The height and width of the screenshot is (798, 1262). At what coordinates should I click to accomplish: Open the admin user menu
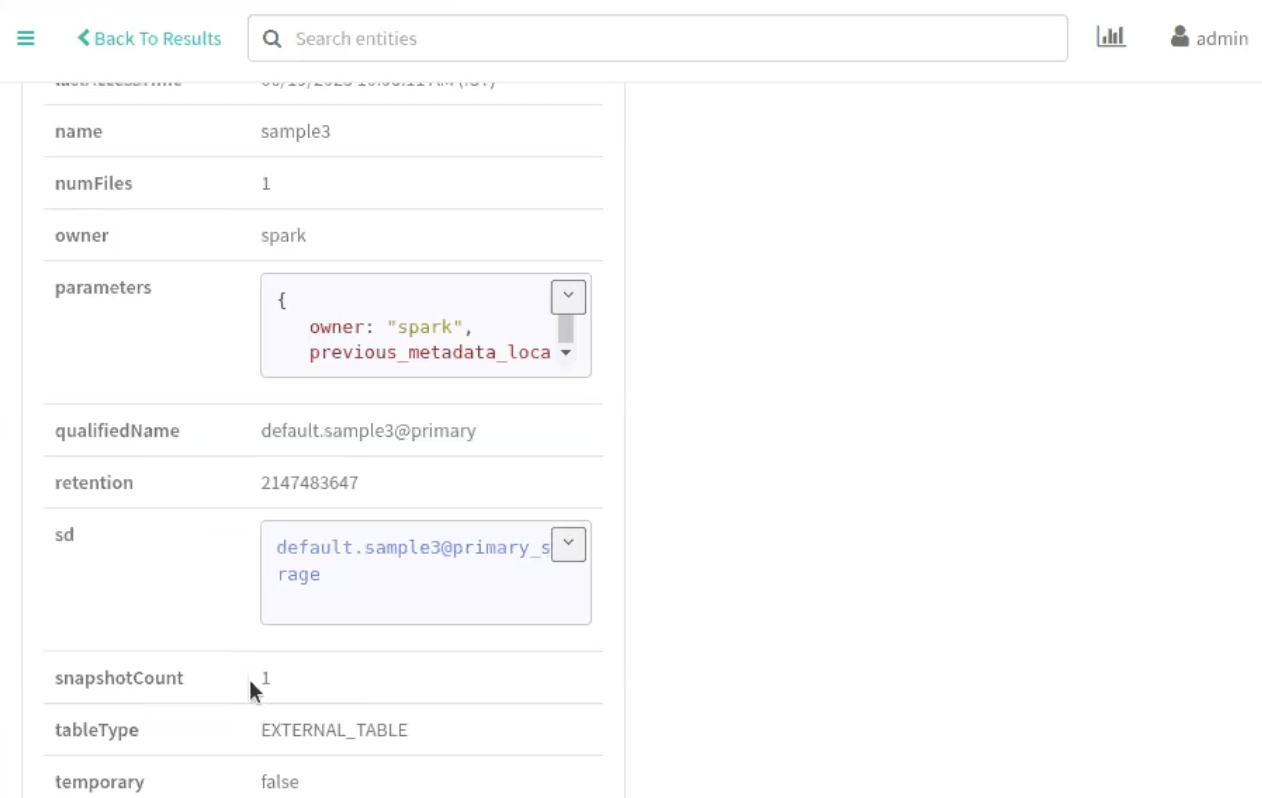pos(1209,38)
